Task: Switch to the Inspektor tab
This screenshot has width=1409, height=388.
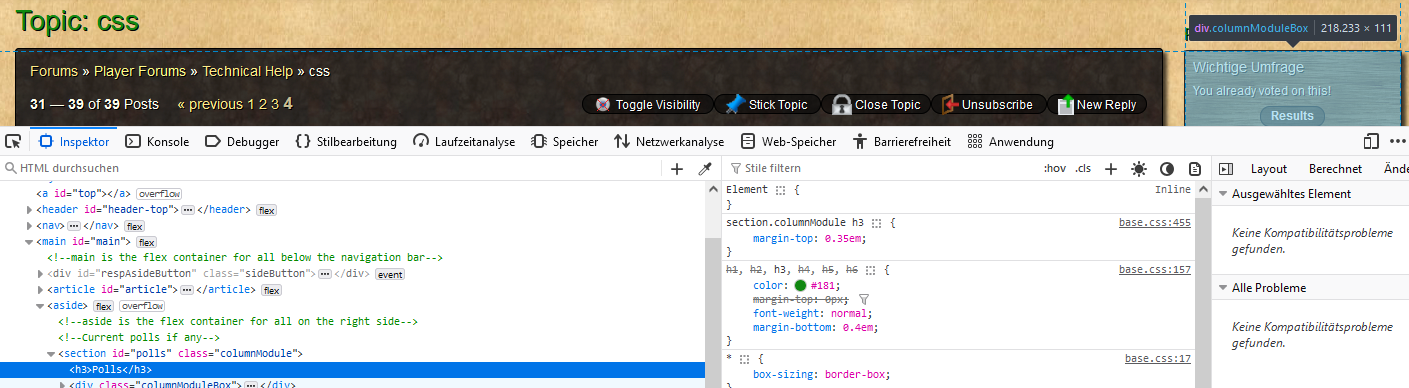Action: click(x=73, y=142)
